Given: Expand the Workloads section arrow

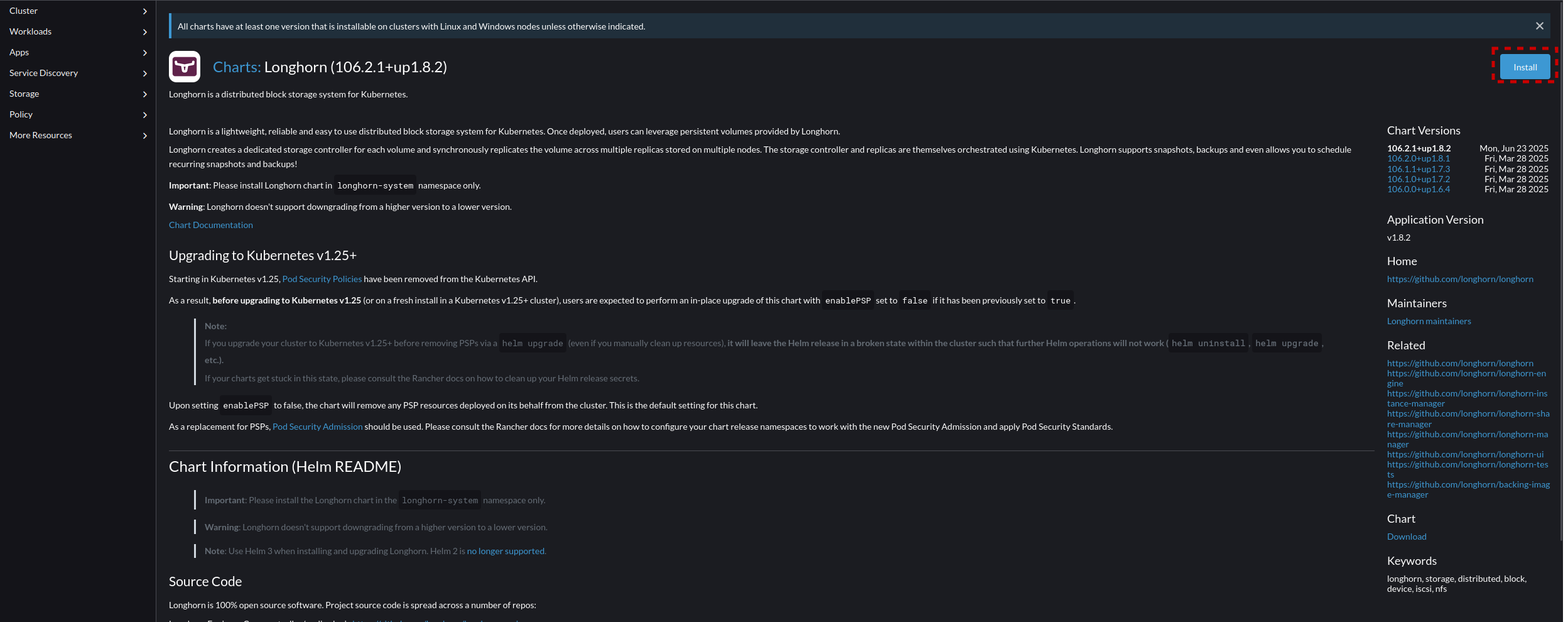Looking at the screenshot, I should [145, 32].
